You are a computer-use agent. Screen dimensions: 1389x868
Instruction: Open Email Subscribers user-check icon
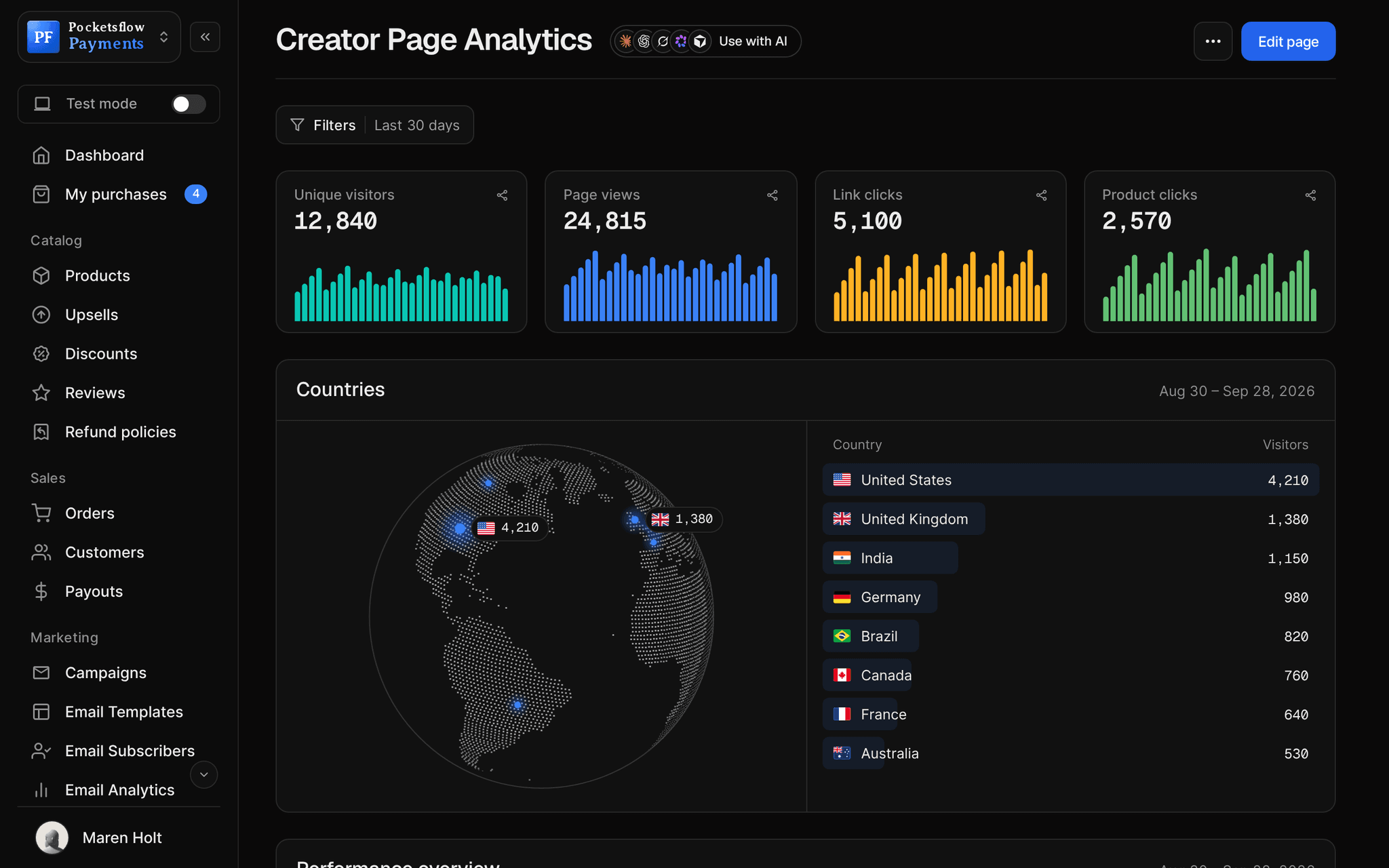(41, 751)
